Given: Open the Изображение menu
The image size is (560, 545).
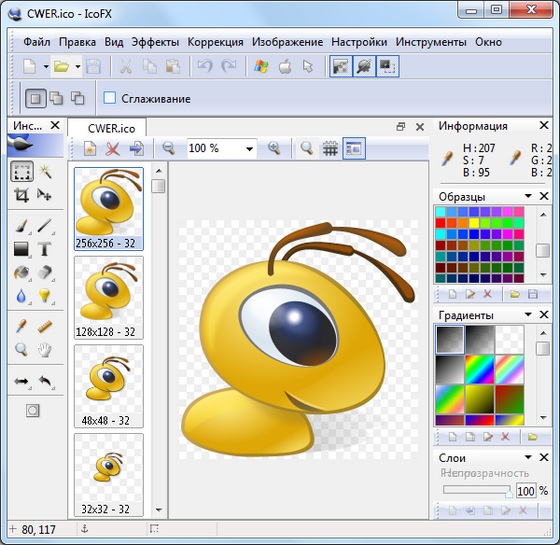Looking at the screenshot, I should [288, 42].
